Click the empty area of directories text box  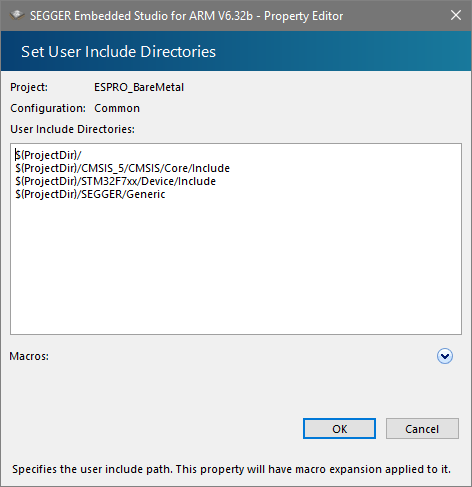pos(236,267)
